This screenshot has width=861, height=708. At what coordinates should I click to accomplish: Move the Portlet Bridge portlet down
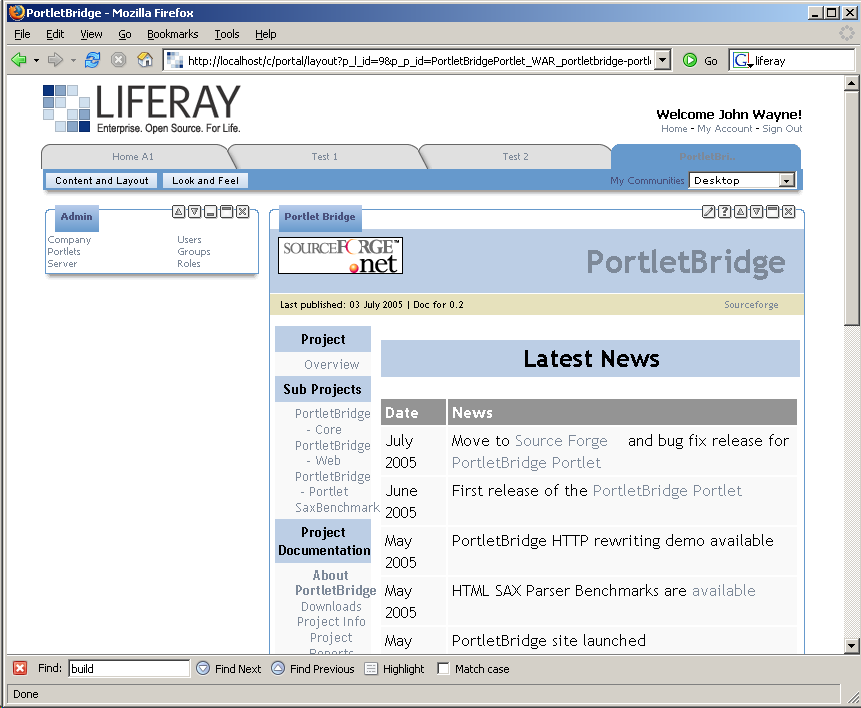(x=757, y=212)
